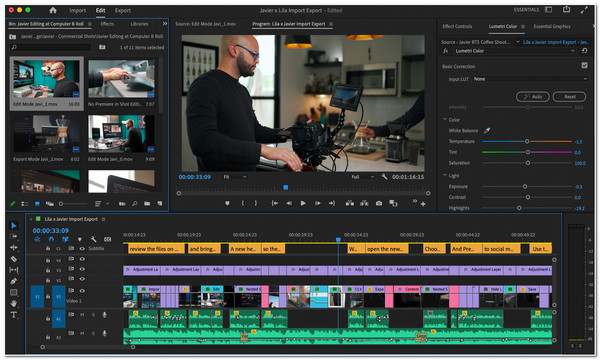Open the Essential Graphics tab
600x360 pixels.
(552, 26)
